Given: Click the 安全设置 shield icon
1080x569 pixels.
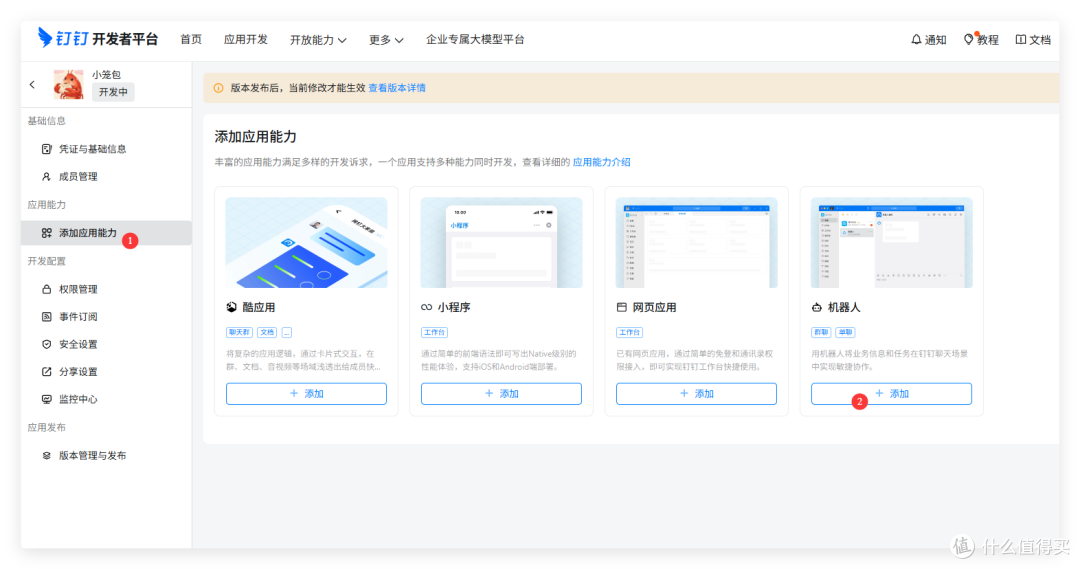Looking at the screenshot, I should [46, 344].
